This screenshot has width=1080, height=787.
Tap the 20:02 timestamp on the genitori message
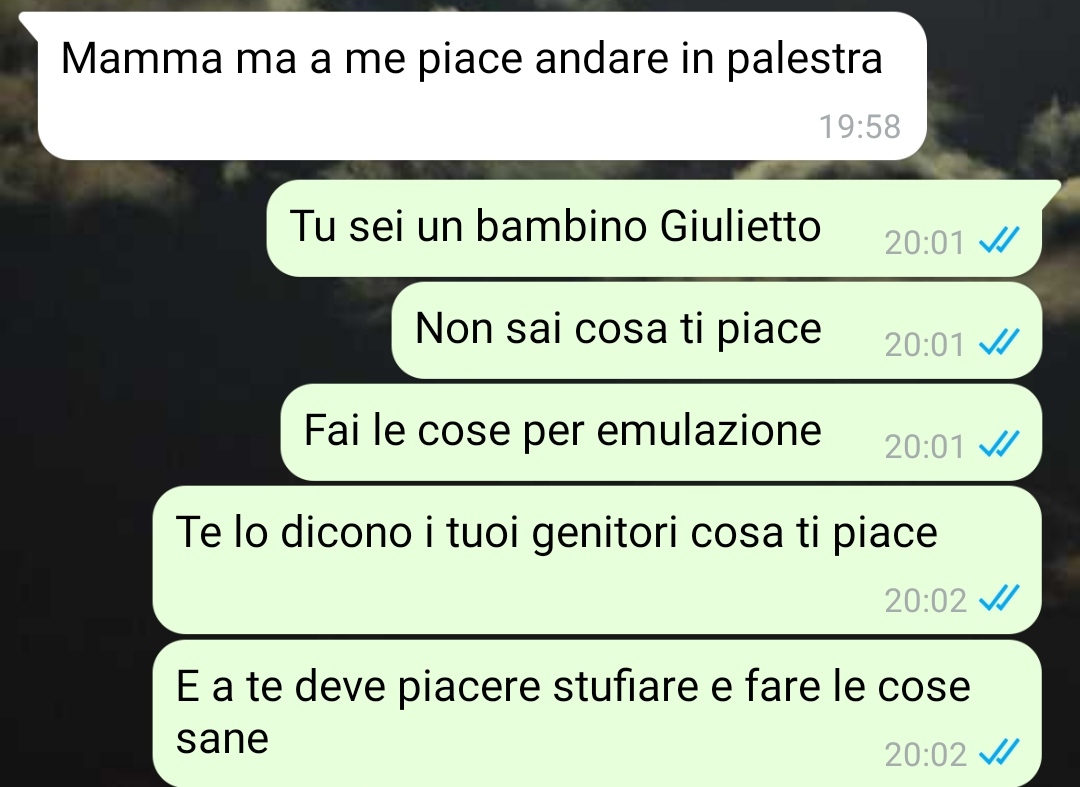[x=925, y=600]
